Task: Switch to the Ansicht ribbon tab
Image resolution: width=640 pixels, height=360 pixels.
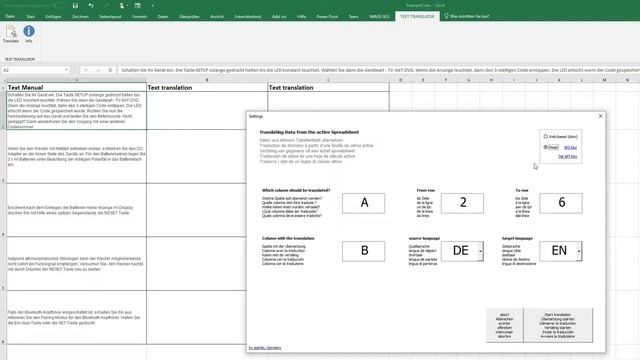Action: pos(217,16)
